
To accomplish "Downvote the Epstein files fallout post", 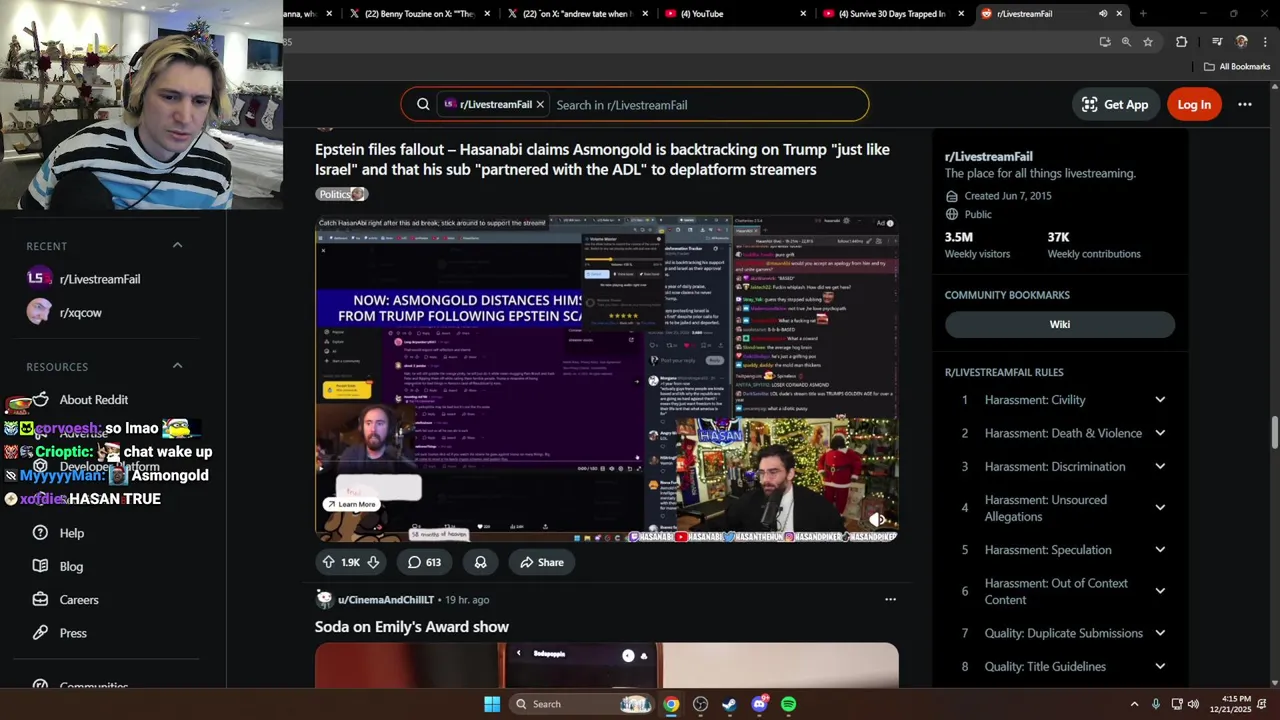I will (x=373, y=562).
